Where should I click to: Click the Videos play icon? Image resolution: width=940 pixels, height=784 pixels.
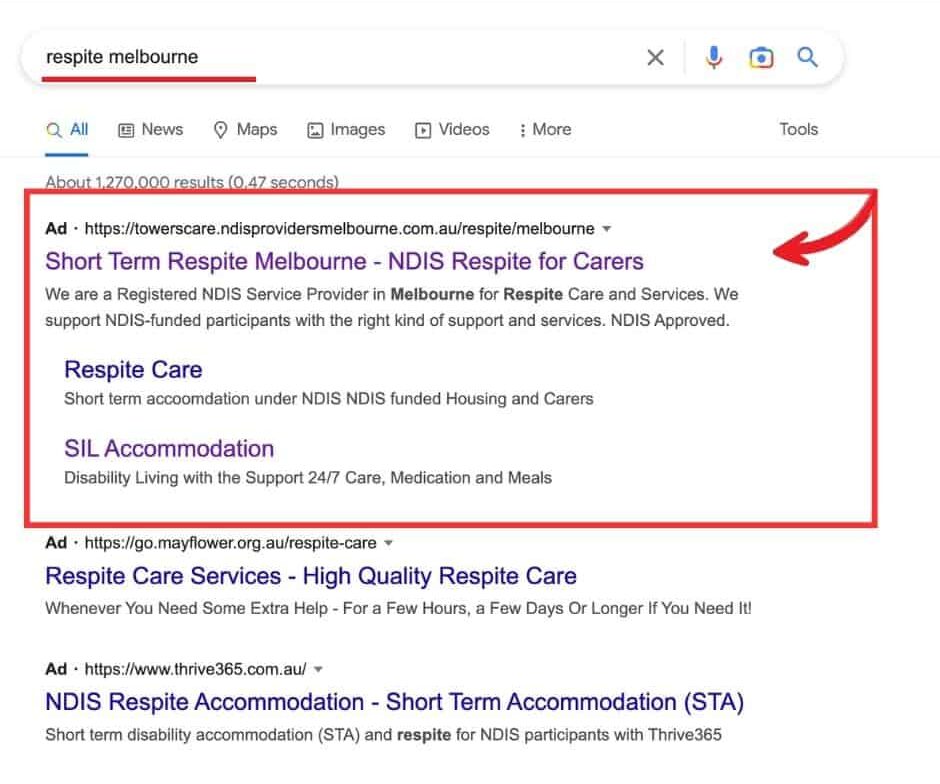click(423, 130)
